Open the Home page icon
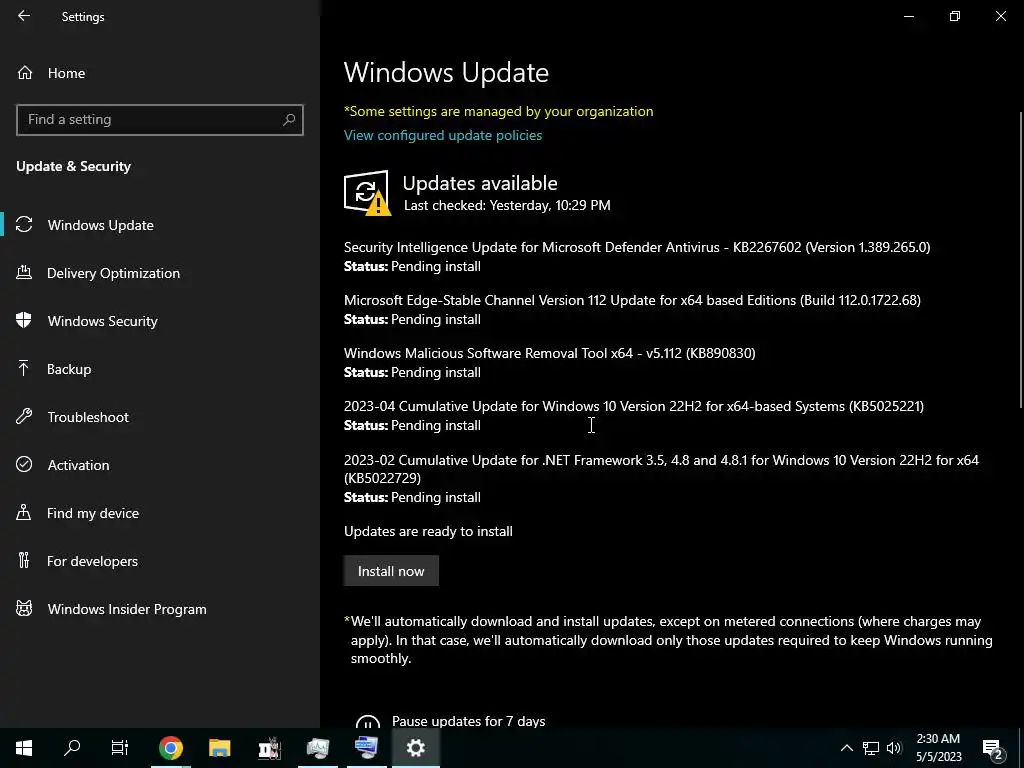 (x=25, y=72)
